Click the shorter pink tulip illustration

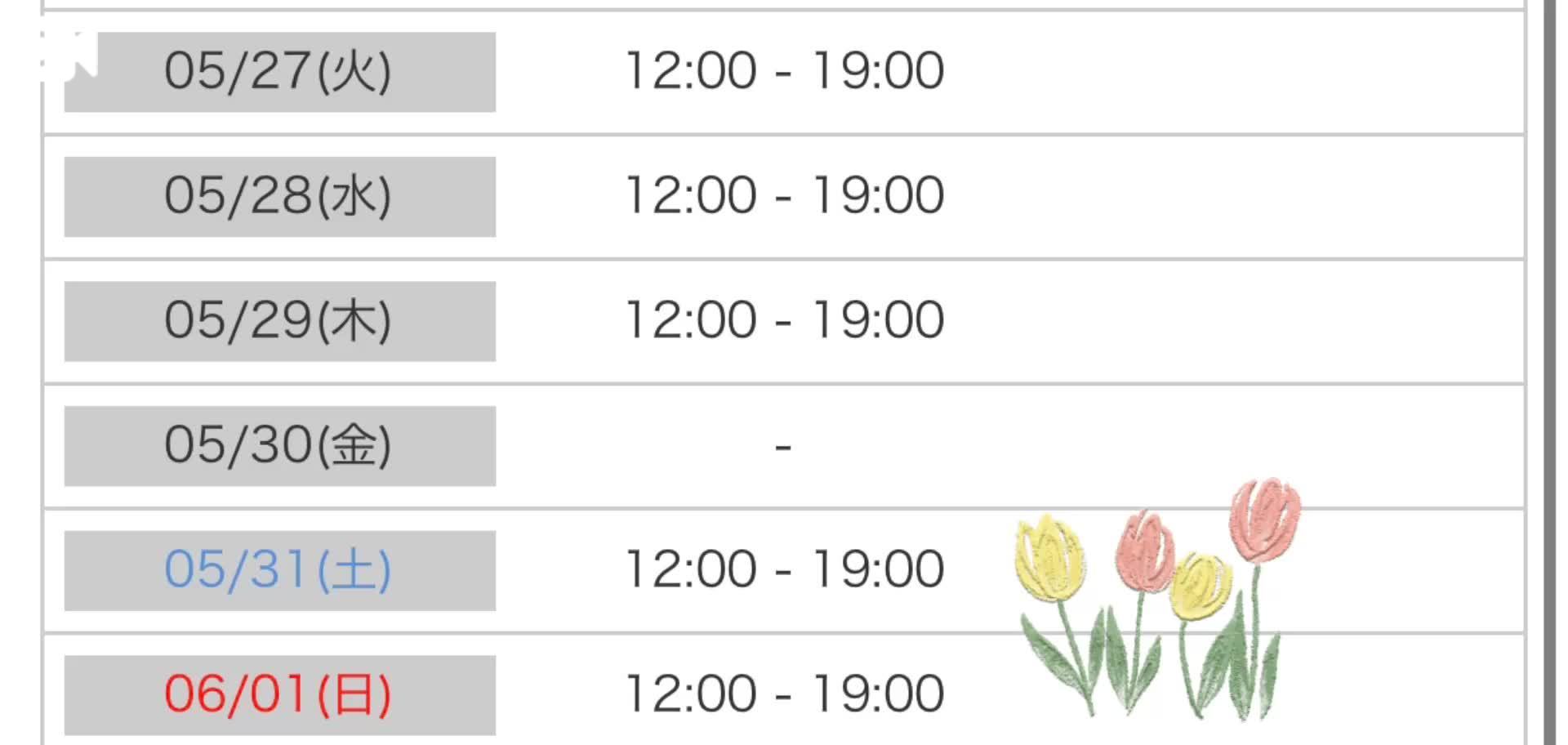[1145, 549]
